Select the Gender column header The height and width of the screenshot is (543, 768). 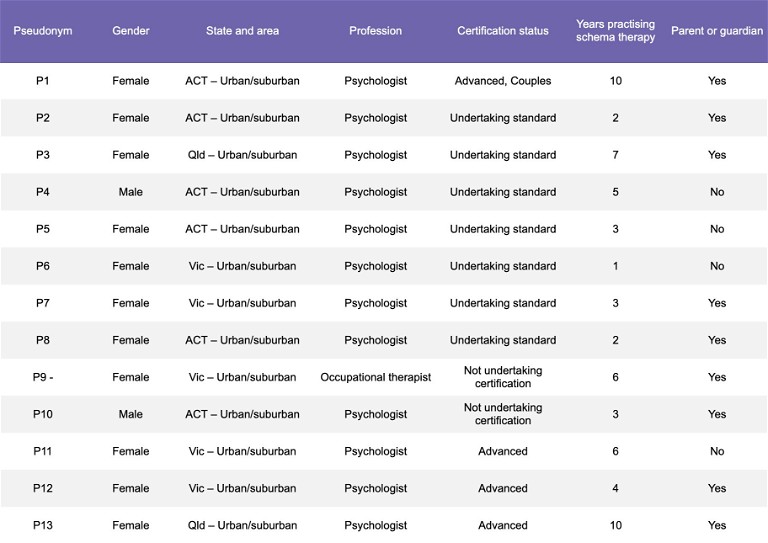coord(131,31)
